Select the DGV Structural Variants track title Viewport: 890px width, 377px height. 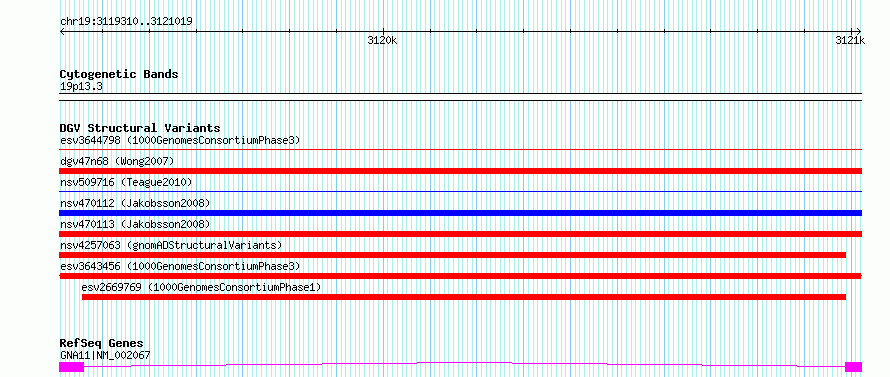(140, 128)
